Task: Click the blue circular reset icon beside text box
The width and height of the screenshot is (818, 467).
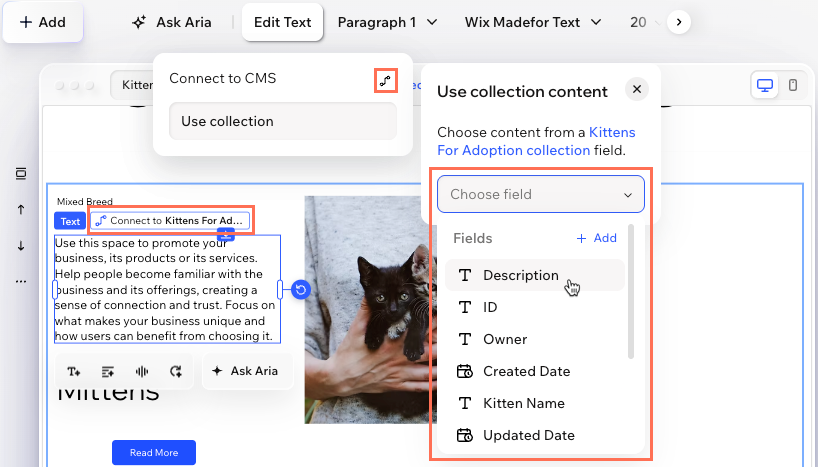Action: pyautogui.click(x=301, y=289)
